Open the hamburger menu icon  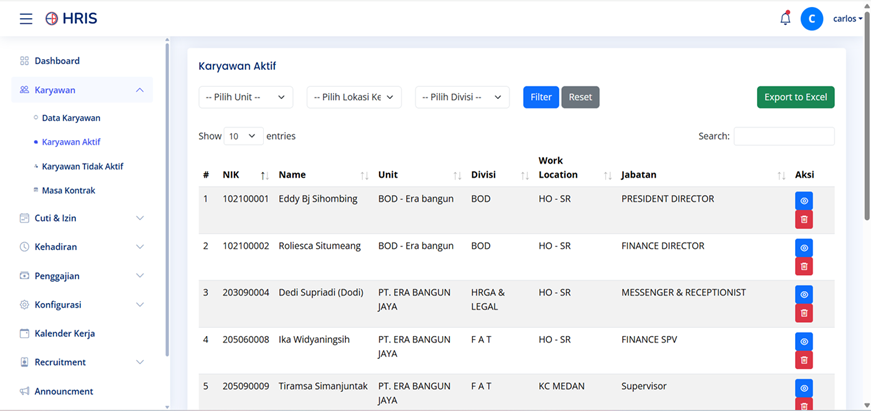[26, 18]
